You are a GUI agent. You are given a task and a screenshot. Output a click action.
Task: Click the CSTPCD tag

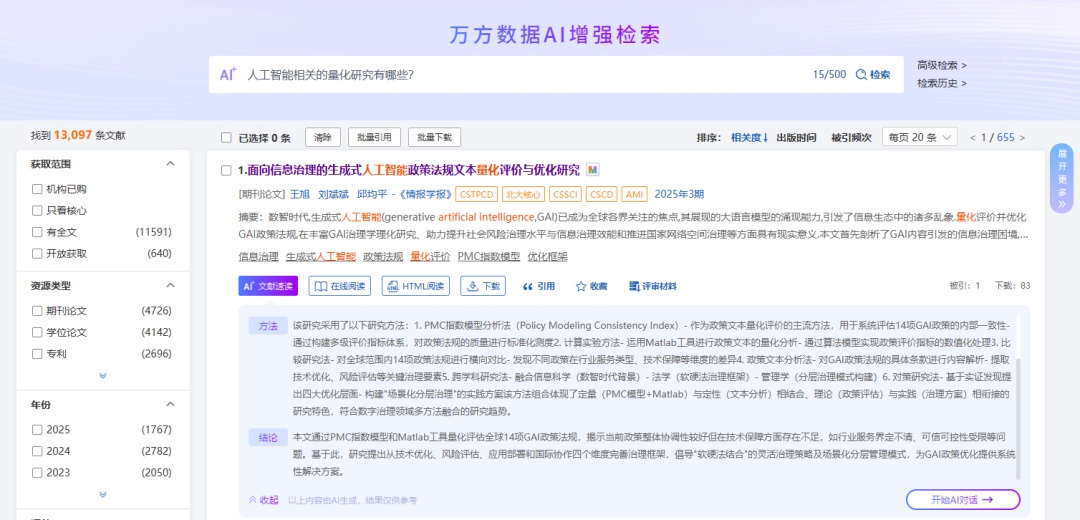click(476, 194)
